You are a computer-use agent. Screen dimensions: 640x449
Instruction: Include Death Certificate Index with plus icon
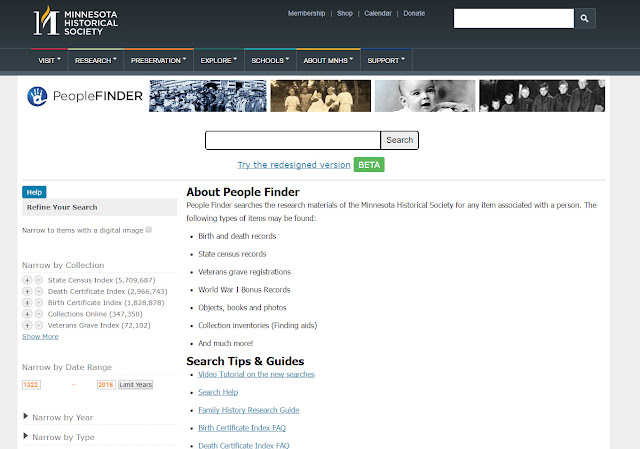click(x=27, y=291)
